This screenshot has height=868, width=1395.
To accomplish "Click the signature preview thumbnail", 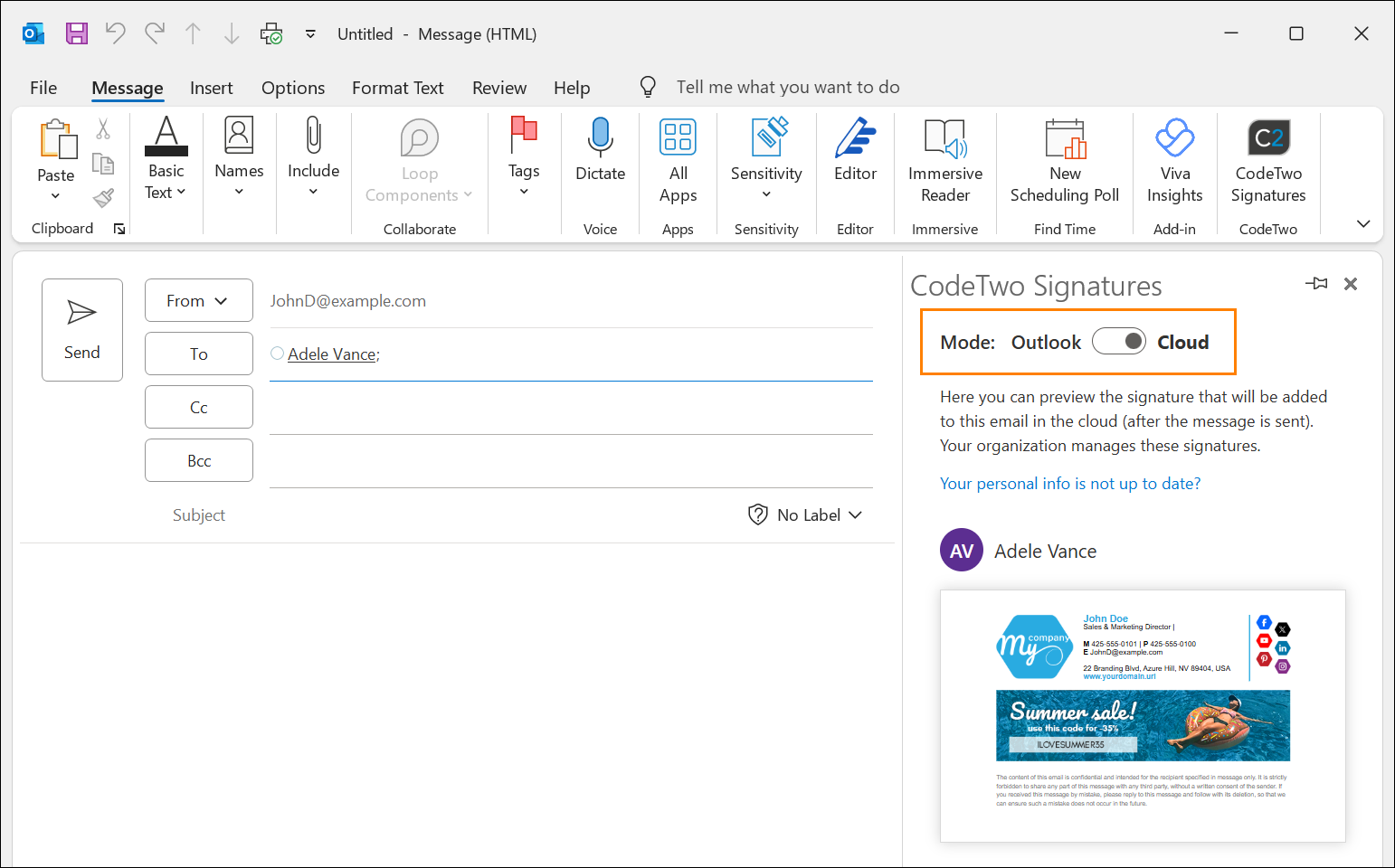I will [1143, 716].
